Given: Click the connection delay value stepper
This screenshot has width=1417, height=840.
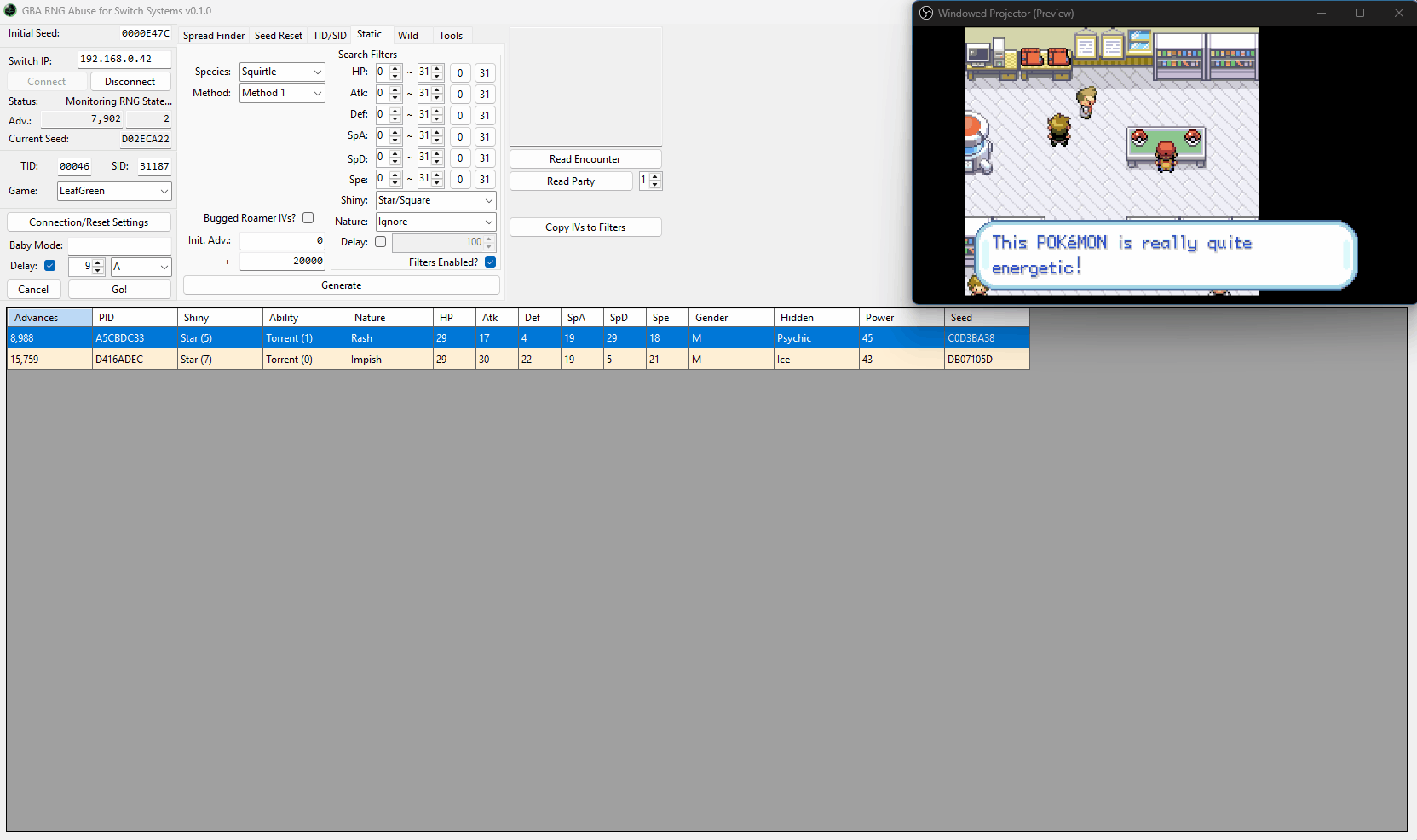Looking at the screenshot, I should point(87,267).
